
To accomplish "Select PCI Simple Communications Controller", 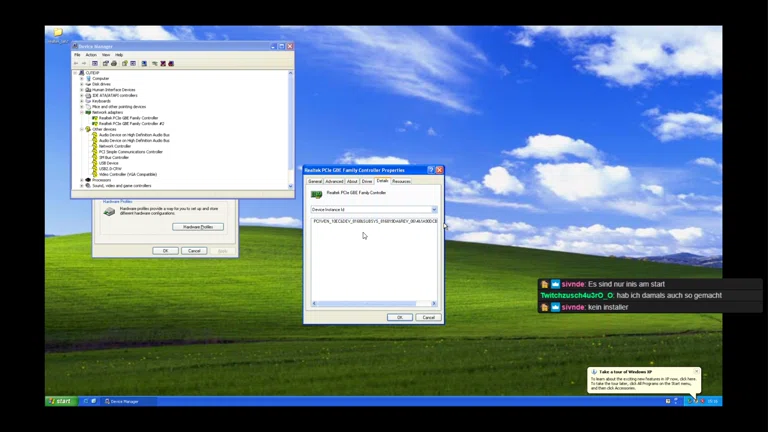I will pos(131,152).
